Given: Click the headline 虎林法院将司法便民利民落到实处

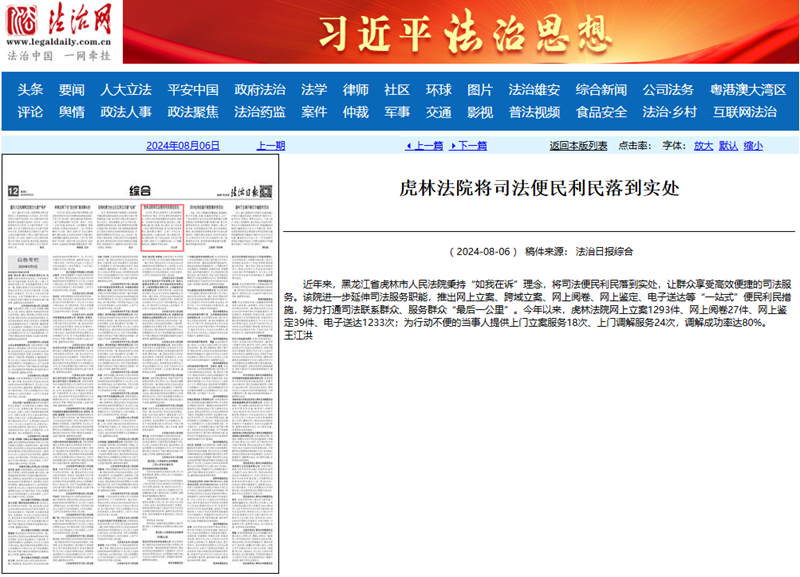Looking at the screenshot, I should [x=539, y=188].
